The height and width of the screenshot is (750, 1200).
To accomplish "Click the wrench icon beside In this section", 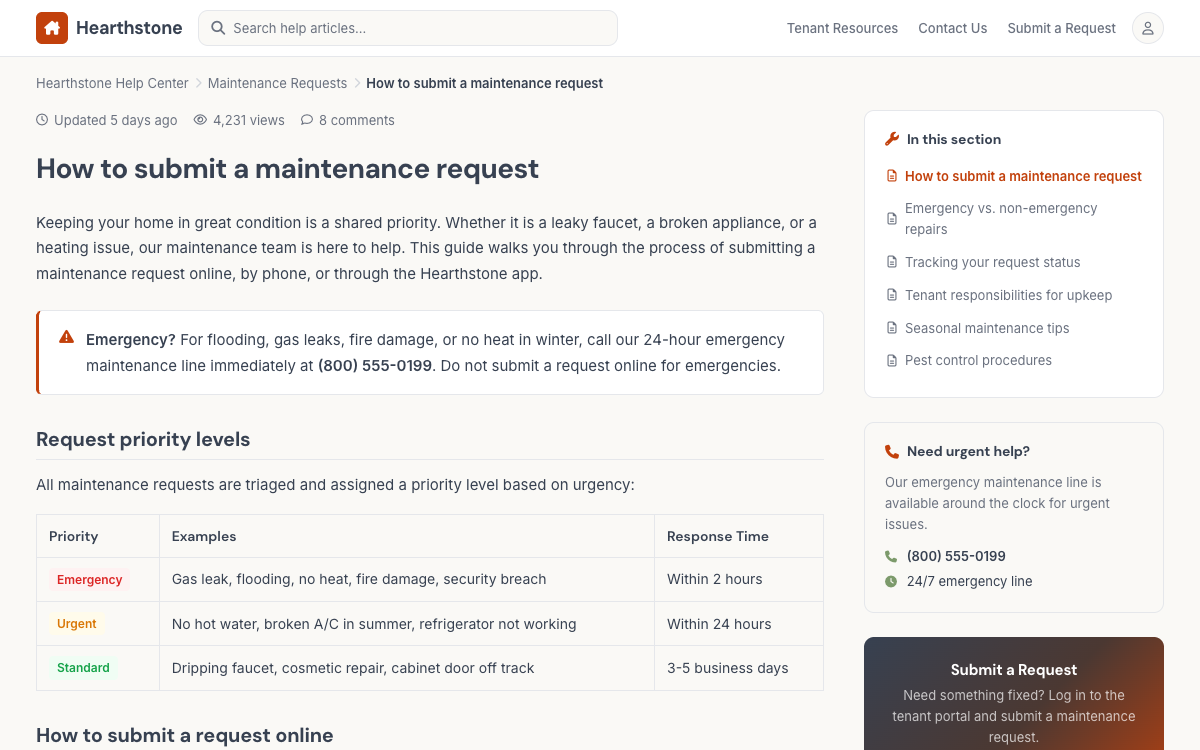I will click(892, 139).
